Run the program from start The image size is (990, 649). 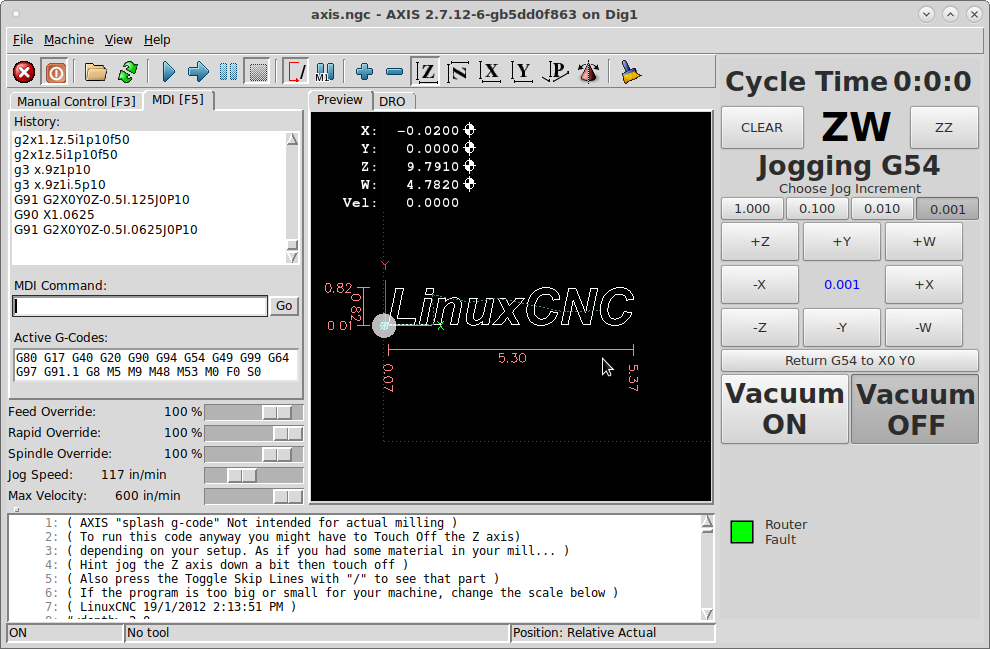pyautogui.click(x=169, y=72)
